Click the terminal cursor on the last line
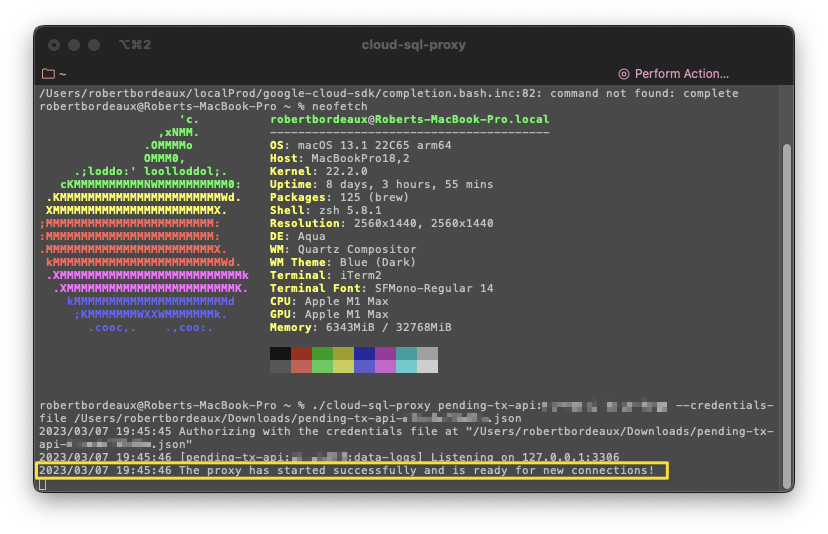The height and width of the screenshot is (534, 828). tap(42, 484)
